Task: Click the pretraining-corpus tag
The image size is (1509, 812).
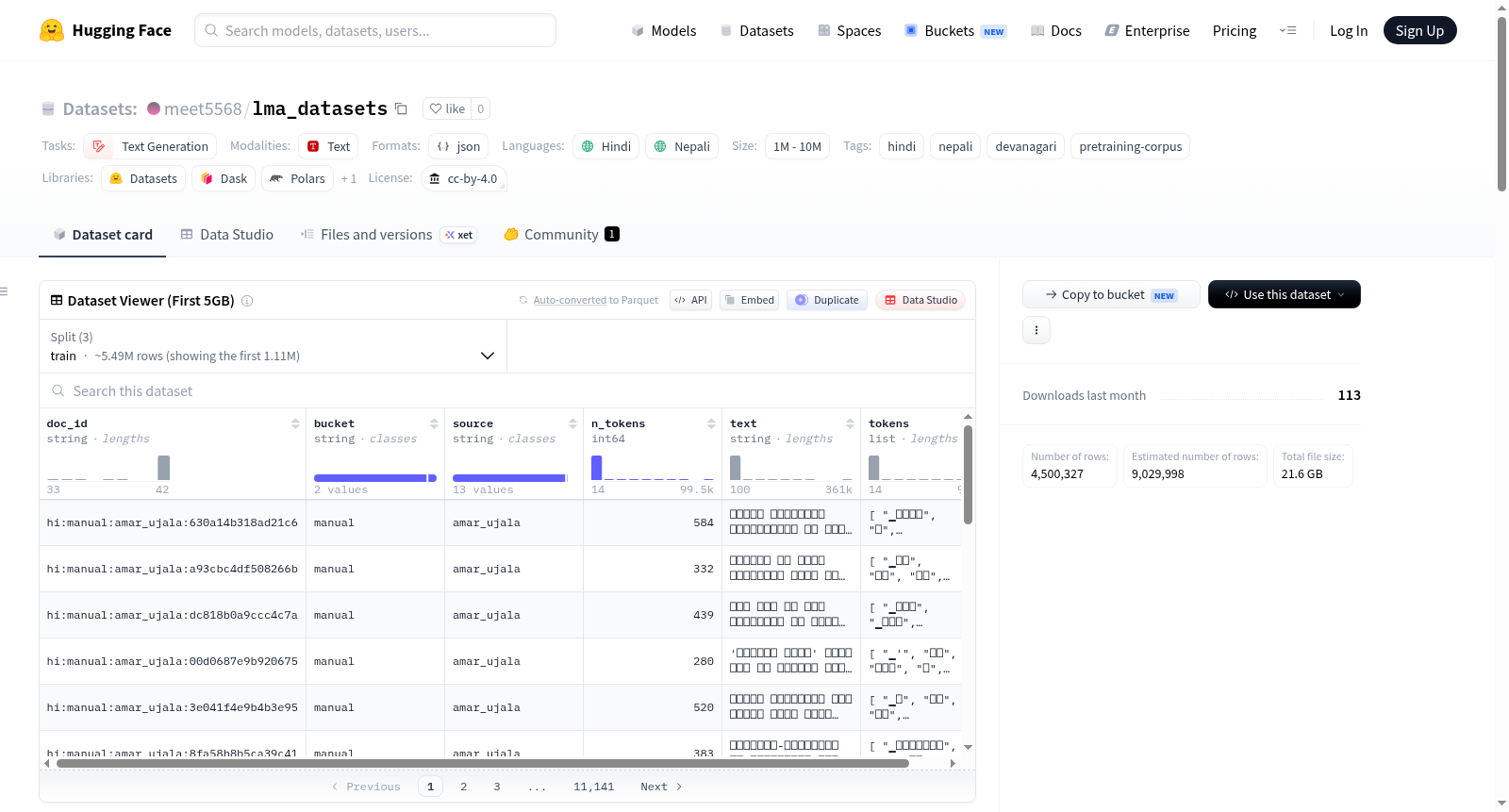Action: point(1130,146)
